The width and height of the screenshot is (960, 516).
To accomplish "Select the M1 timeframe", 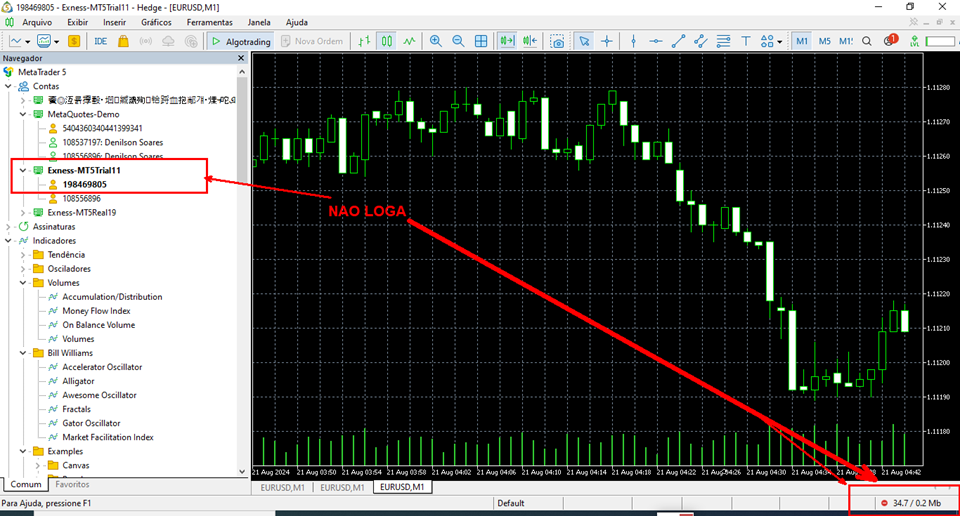I will 802,41.
